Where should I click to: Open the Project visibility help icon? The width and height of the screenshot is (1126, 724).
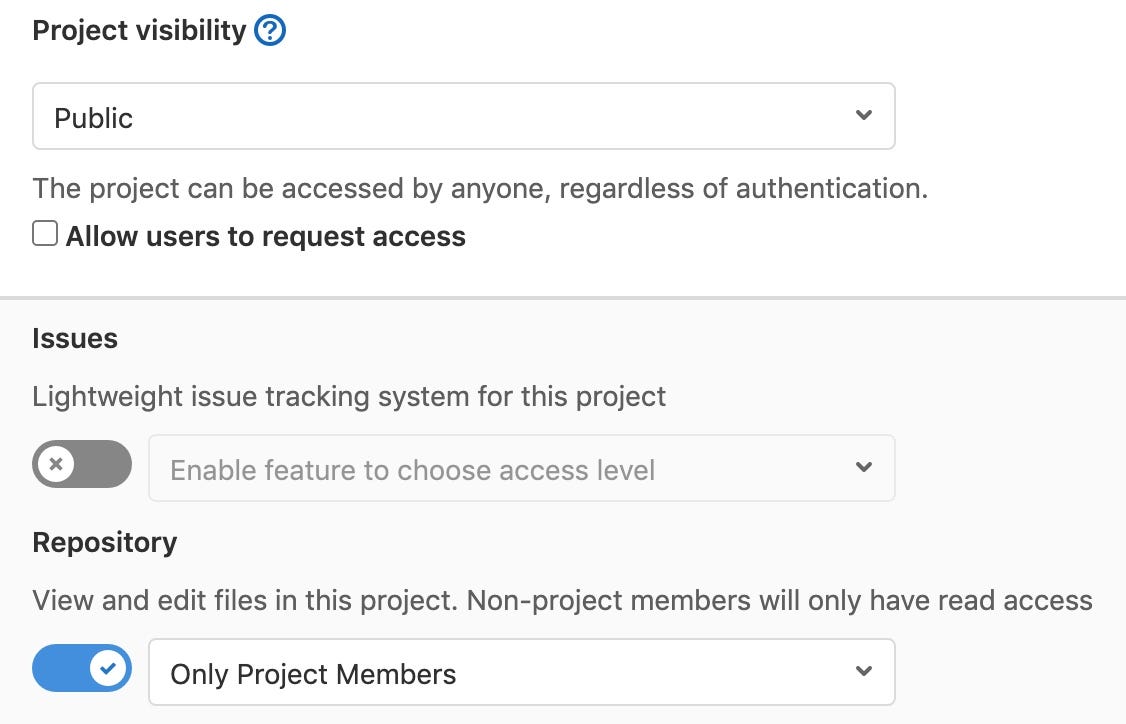click(x=270, y=31)
